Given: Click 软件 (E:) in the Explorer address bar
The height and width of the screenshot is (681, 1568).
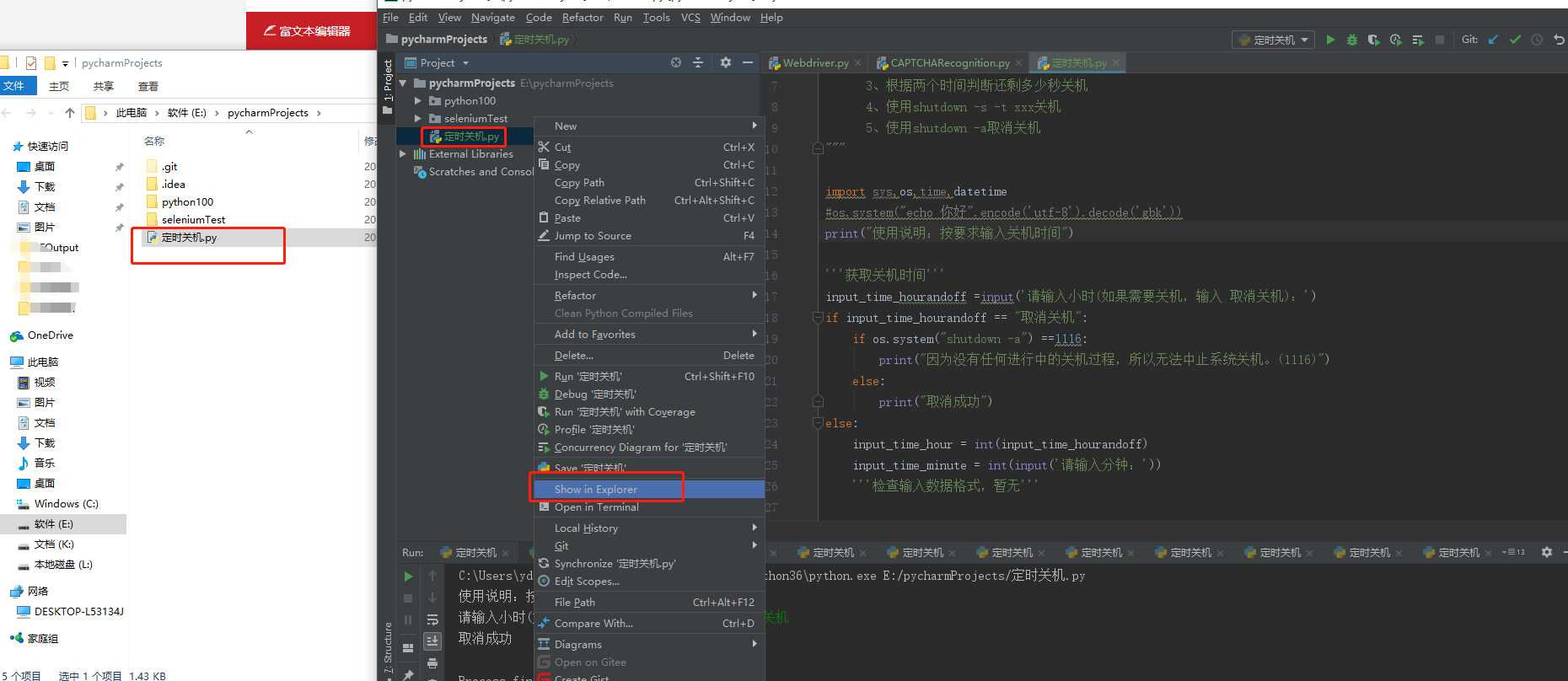Looking at the screenshot, I should 187,112.
